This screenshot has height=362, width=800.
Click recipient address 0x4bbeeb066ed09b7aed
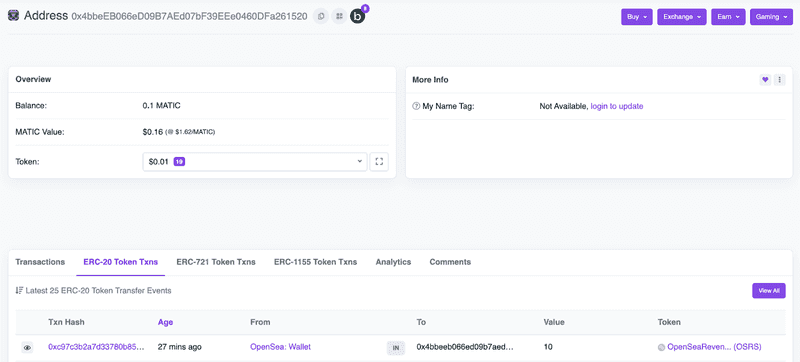tap(465, 347)
